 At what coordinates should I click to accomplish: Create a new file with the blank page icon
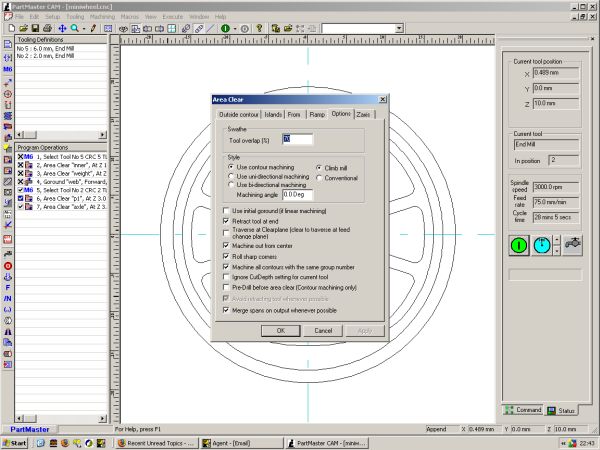click(12, 28)
